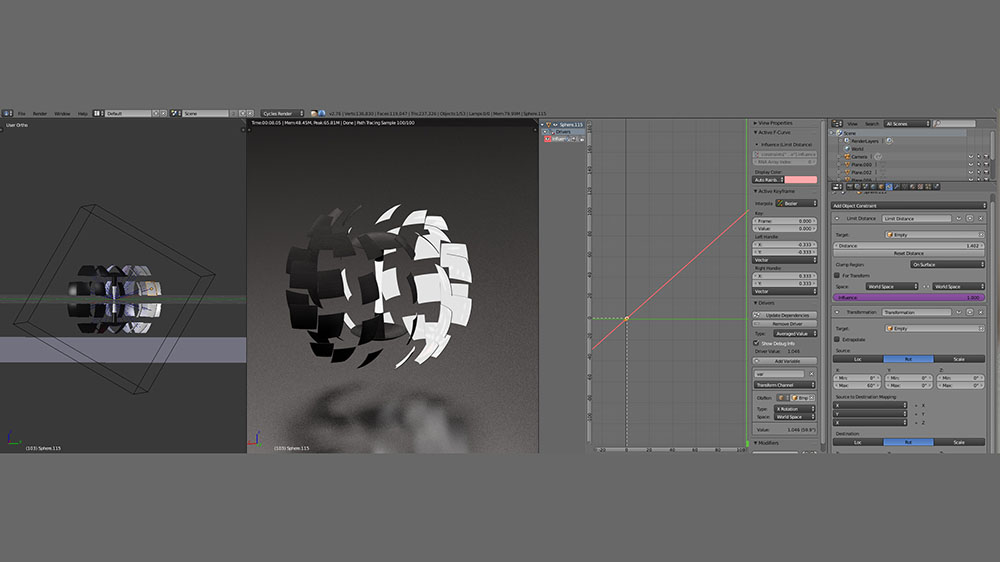Select the active Constraints properties tab icon
Viewport: 1000px width, 562px height.
pos(889,186)
